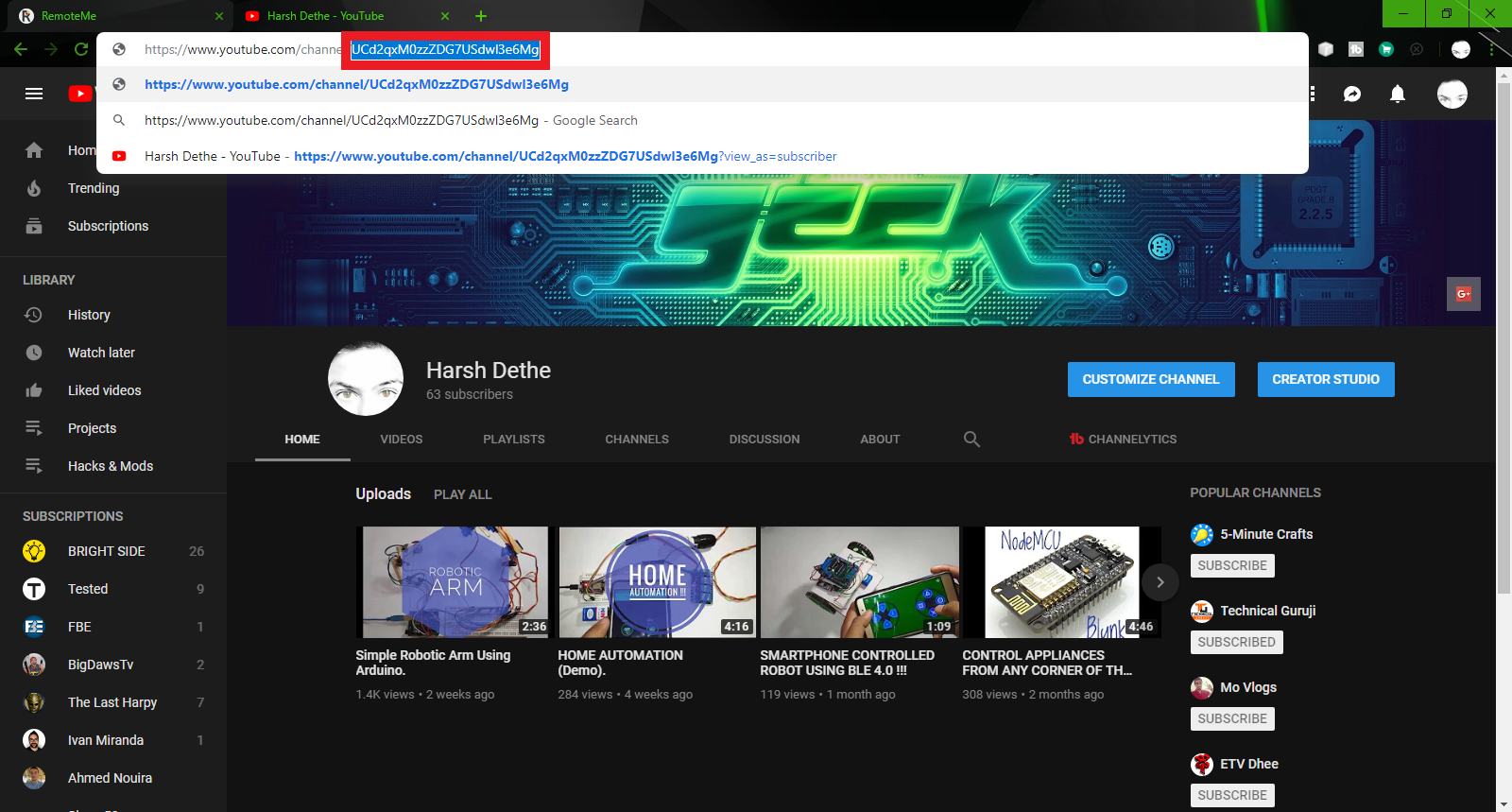Viewport: 1512px width, 812px height.
Task: Click the browser back arrow
Action: 21,49
